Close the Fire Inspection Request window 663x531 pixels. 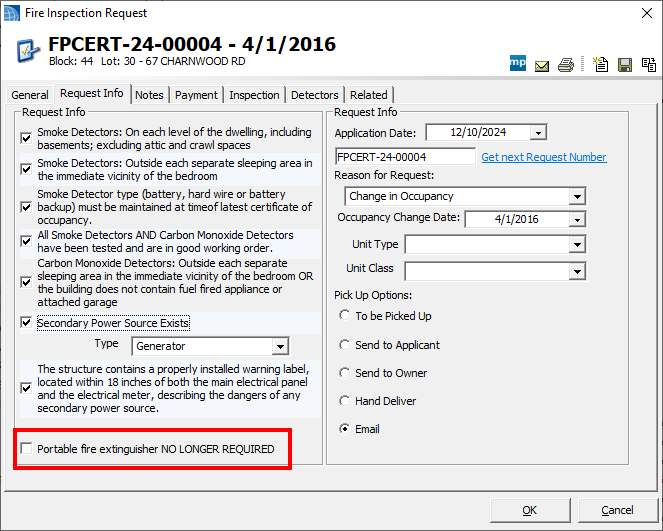tap(647, 14)
